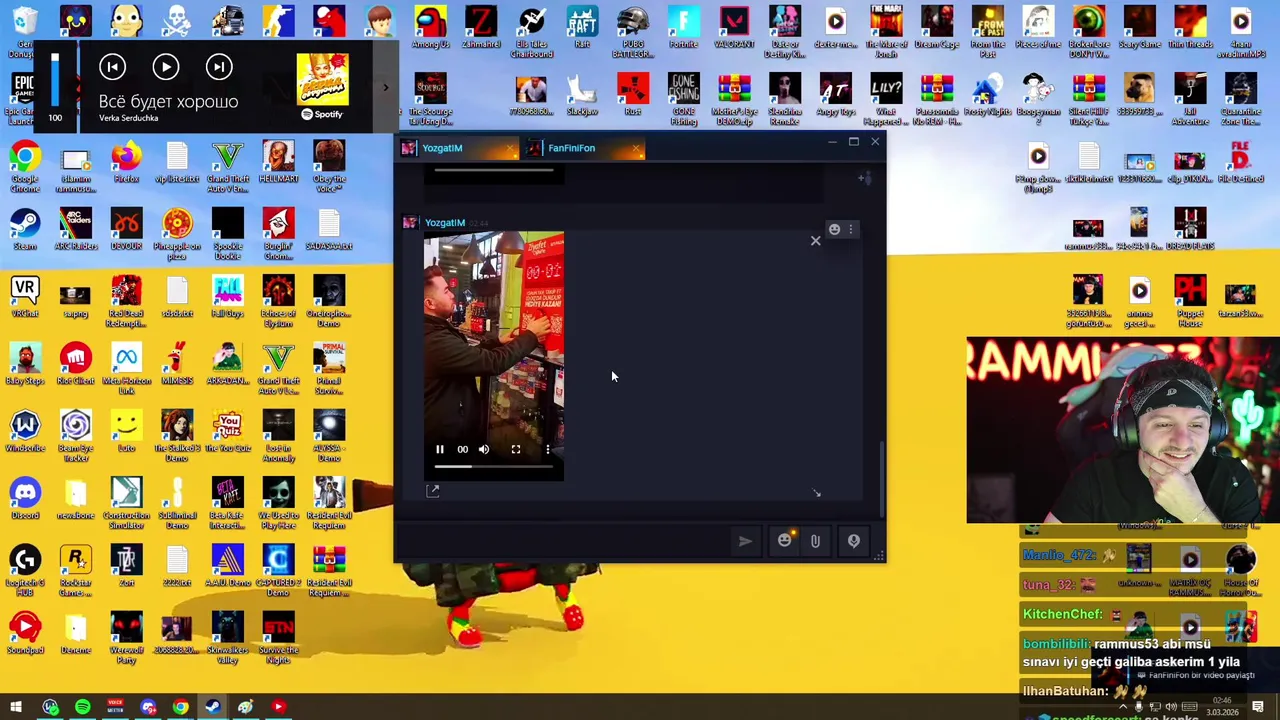Click the volume level bar at 100
The width and height of the screenshot is (1280, 720).
click(x=55, y=78)
